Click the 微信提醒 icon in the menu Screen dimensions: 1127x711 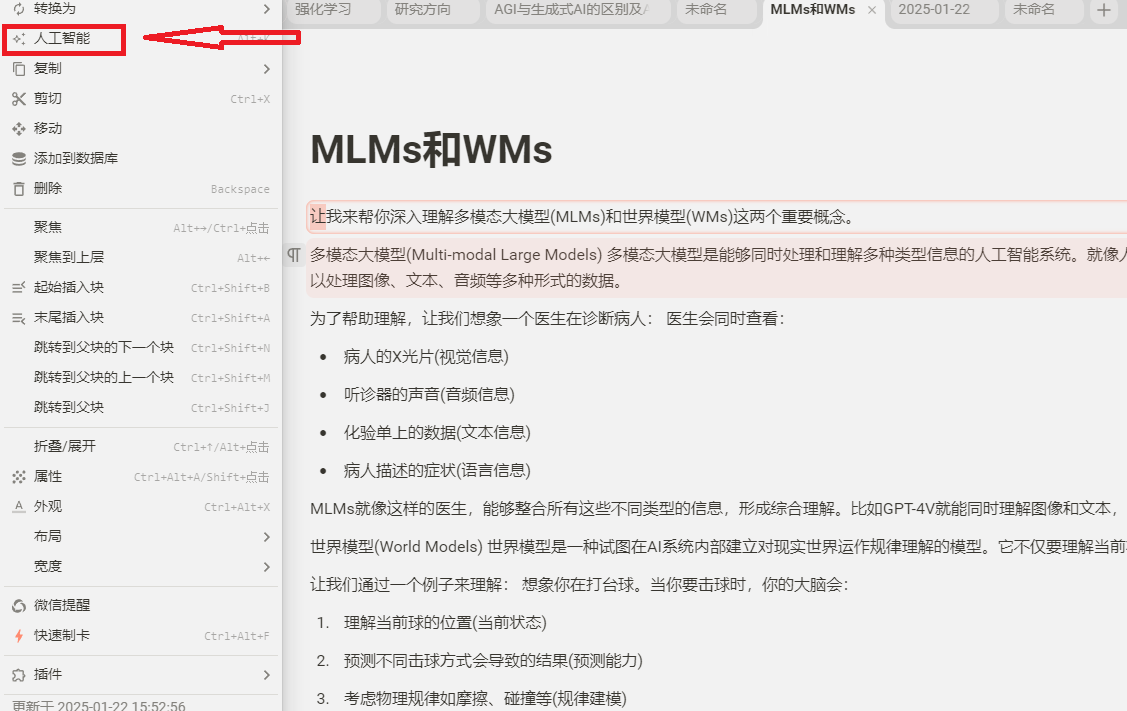(x=18, y=606)
